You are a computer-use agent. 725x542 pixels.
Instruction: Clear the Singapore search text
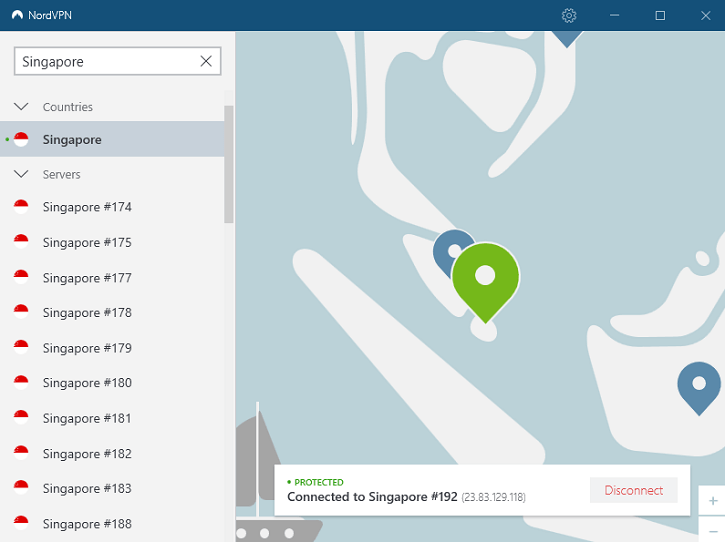coord(206,61)
